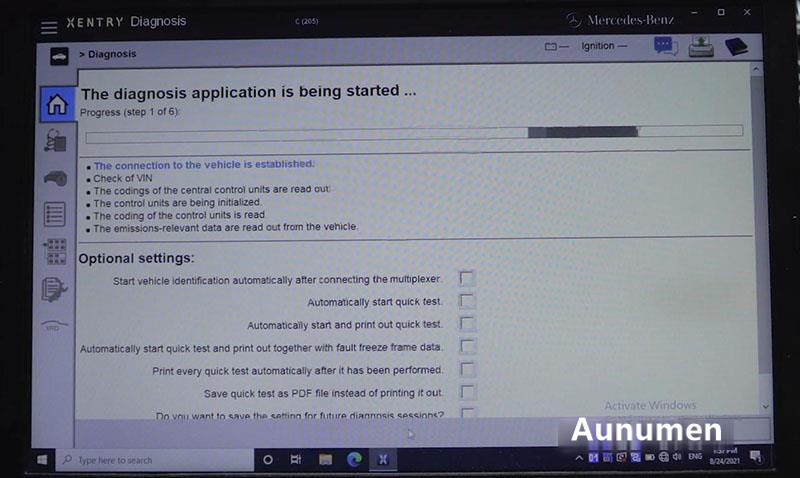
Task: Click 'The coding of the control units is read'
Action: click(179, 215)
